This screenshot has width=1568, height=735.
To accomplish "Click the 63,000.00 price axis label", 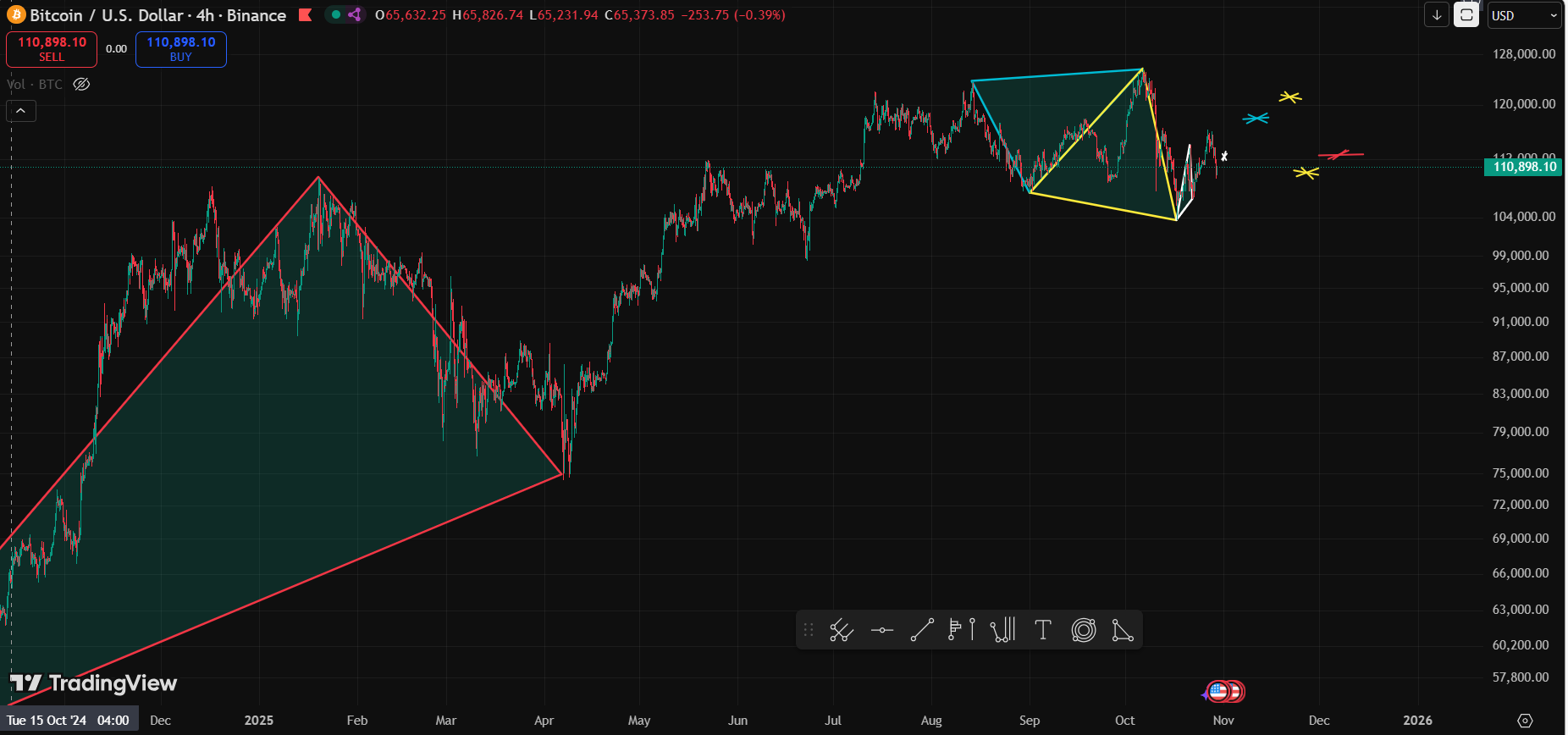I will click(x=1521, y=610).
